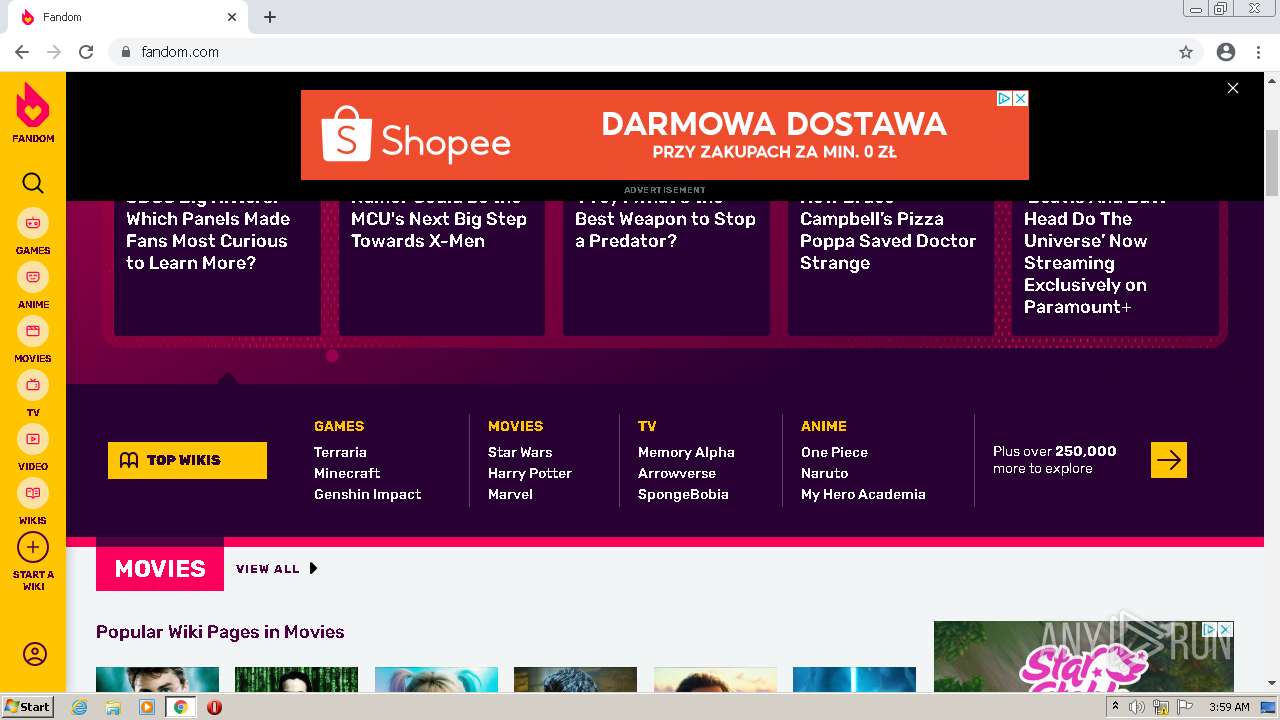
Task: Close the Fandom browser tab
Action: pyautogui.click(x=232, y=17)
